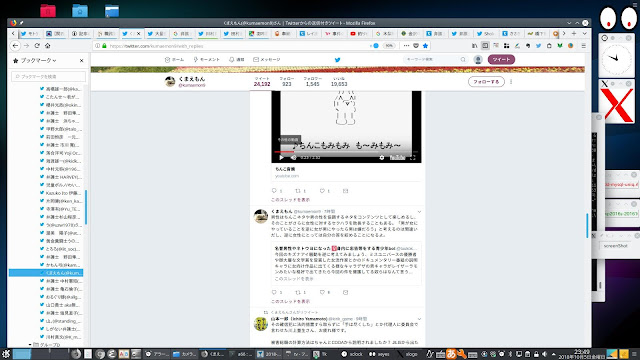Image resolution: width=640 pixels, height=360 pixels.
Task: Open a new tab with plus button
Action: pos(574,33)
